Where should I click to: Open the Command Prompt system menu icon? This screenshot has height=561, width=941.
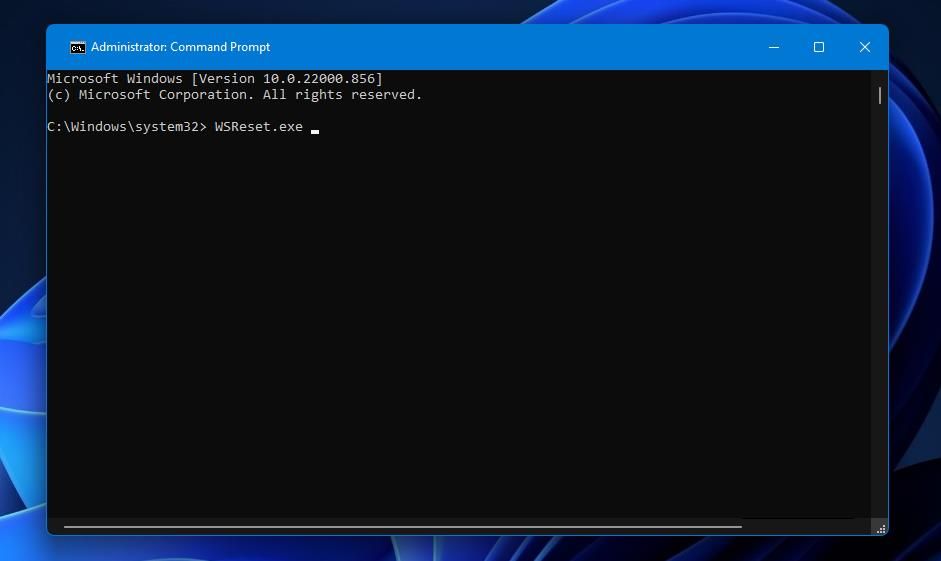pyautogui.click(x=77, y=47)
